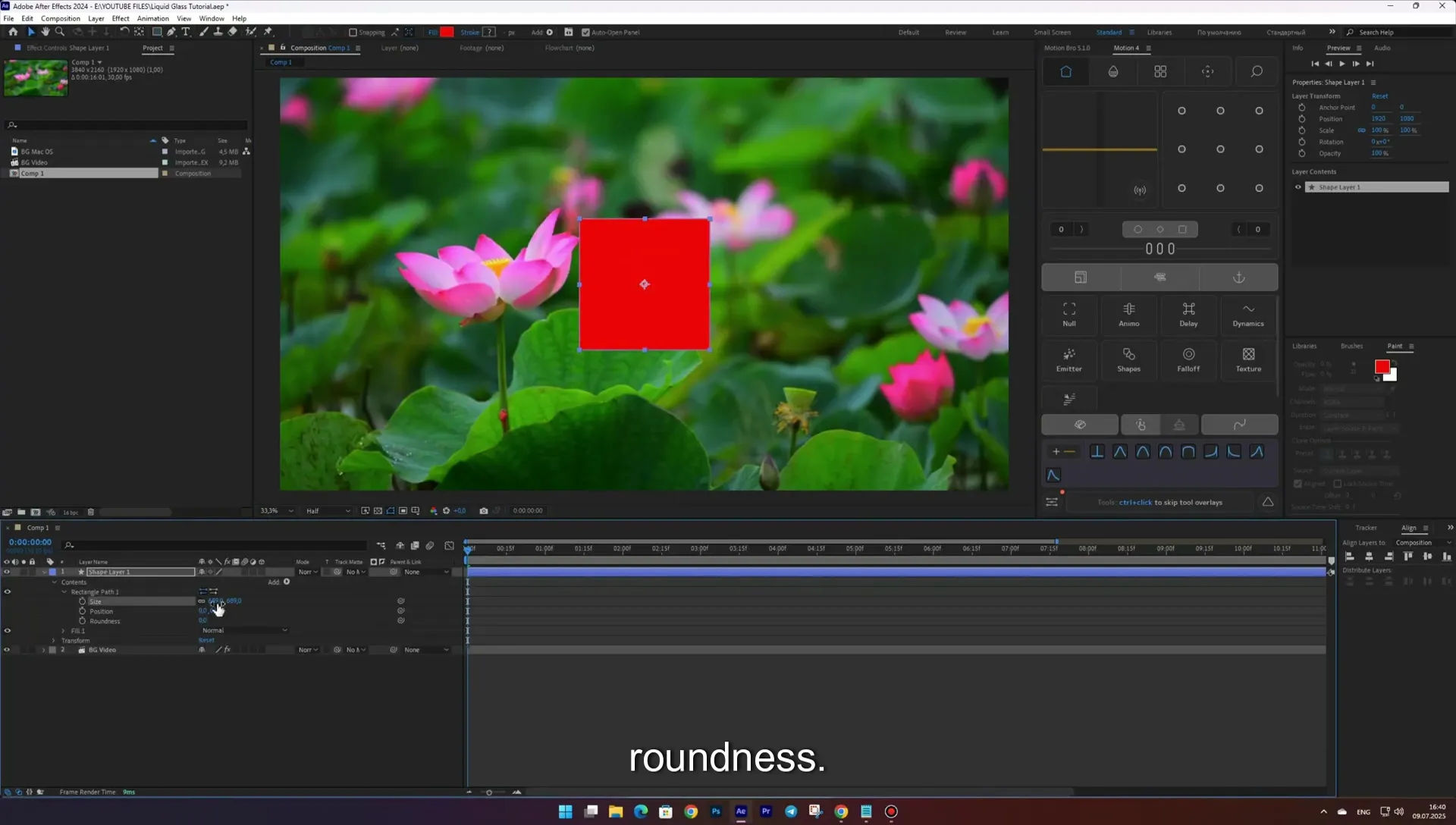Open the Texture tool in Motion 4
This screenshot has height=825, width=1456.
tap(1248, 359)
